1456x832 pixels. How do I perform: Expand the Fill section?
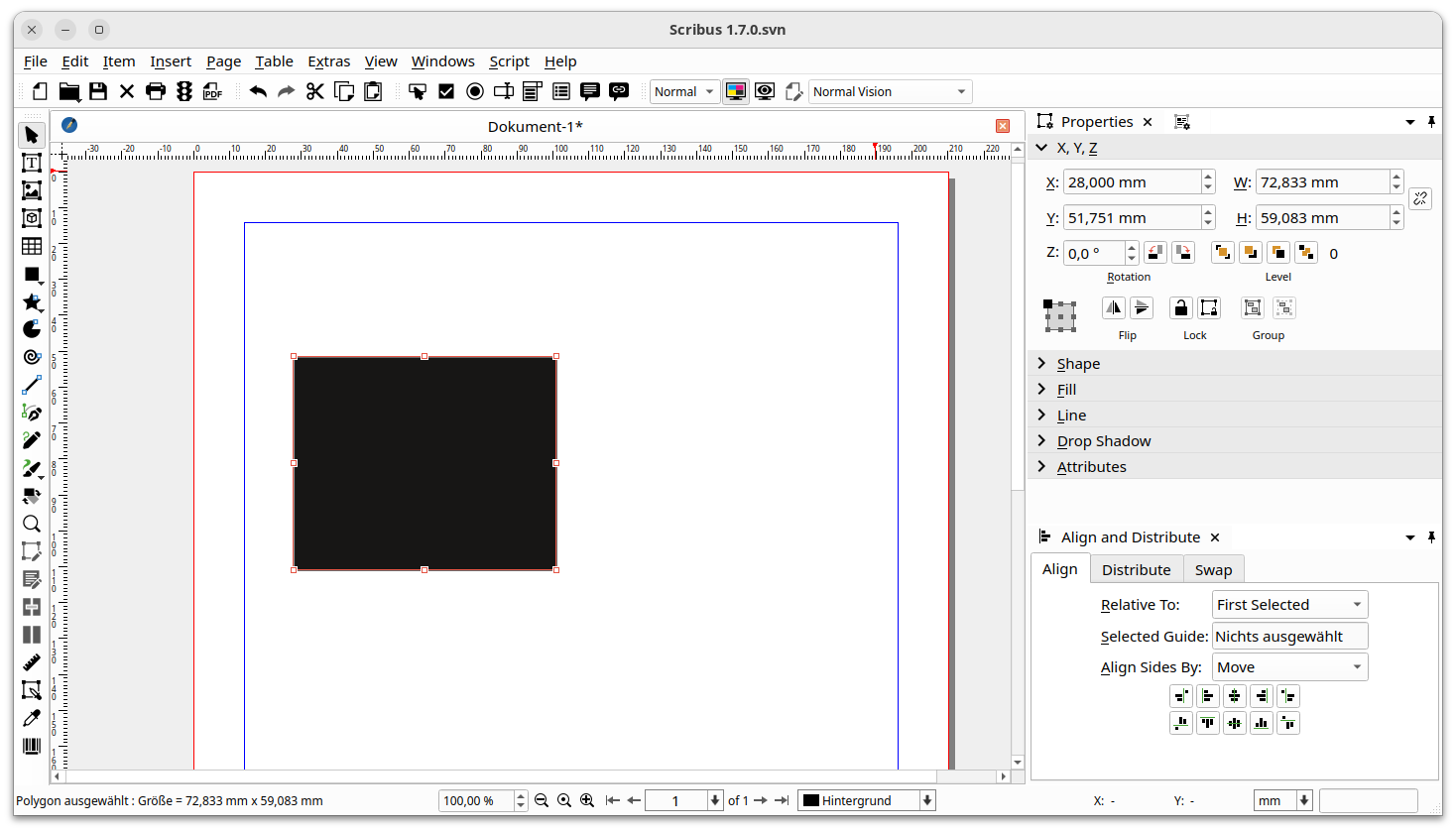(x=1066, y=390)
